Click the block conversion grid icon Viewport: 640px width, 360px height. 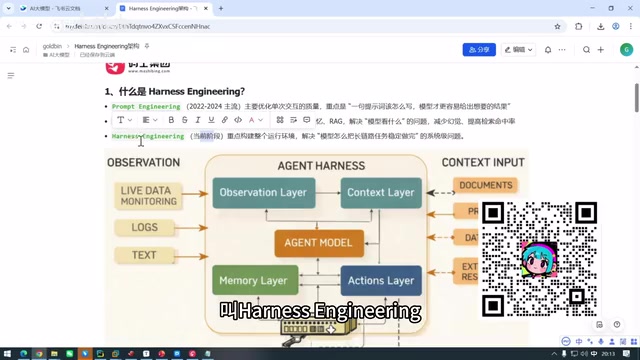[x=280, y=120]
